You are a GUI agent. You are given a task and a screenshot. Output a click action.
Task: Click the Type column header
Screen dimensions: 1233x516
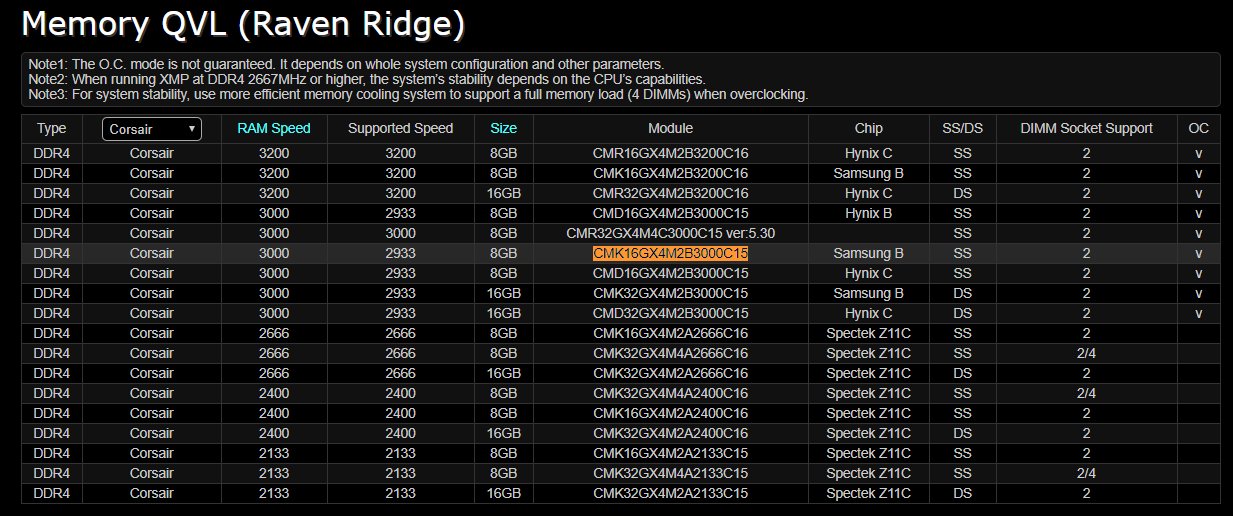51,128
